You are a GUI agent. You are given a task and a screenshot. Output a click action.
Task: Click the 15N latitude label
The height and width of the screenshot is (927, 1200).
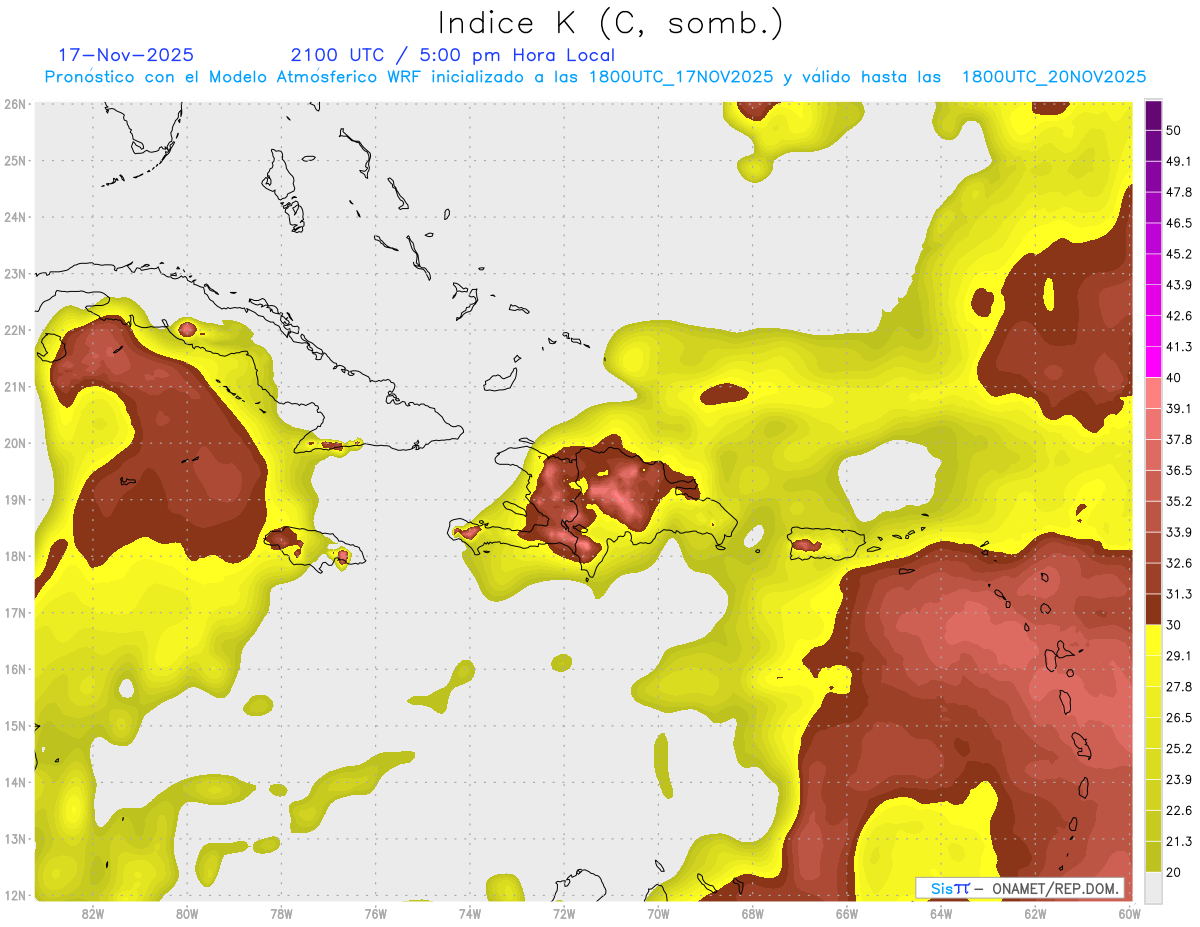coord(15,726)
